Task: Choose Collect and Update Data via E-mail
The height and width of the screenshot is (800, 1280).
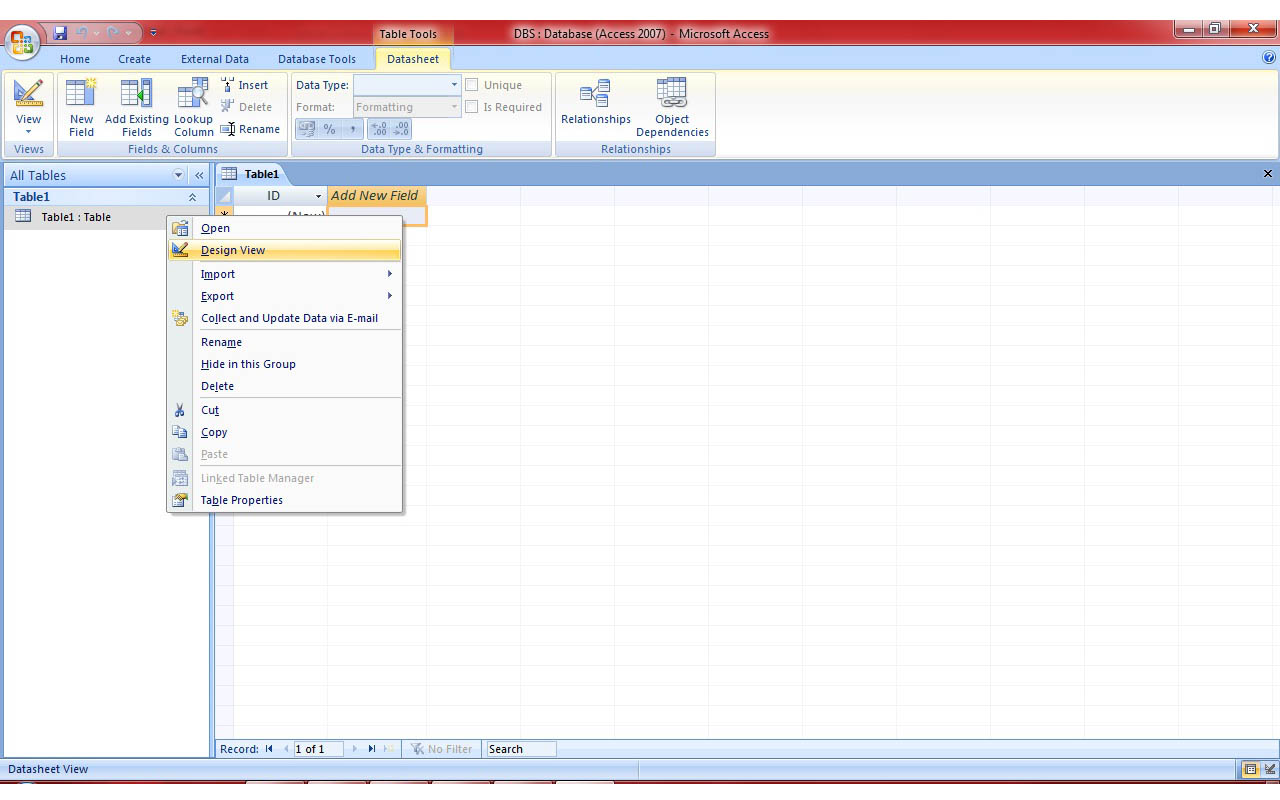Action: coord(285,318)
